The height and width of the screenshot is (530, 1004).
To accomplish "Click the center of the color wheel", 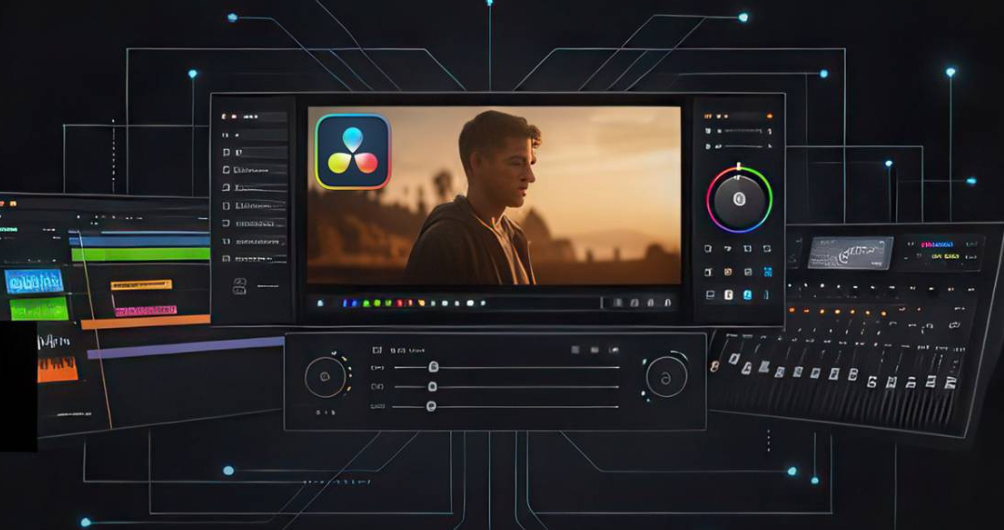I will point(739,199).
